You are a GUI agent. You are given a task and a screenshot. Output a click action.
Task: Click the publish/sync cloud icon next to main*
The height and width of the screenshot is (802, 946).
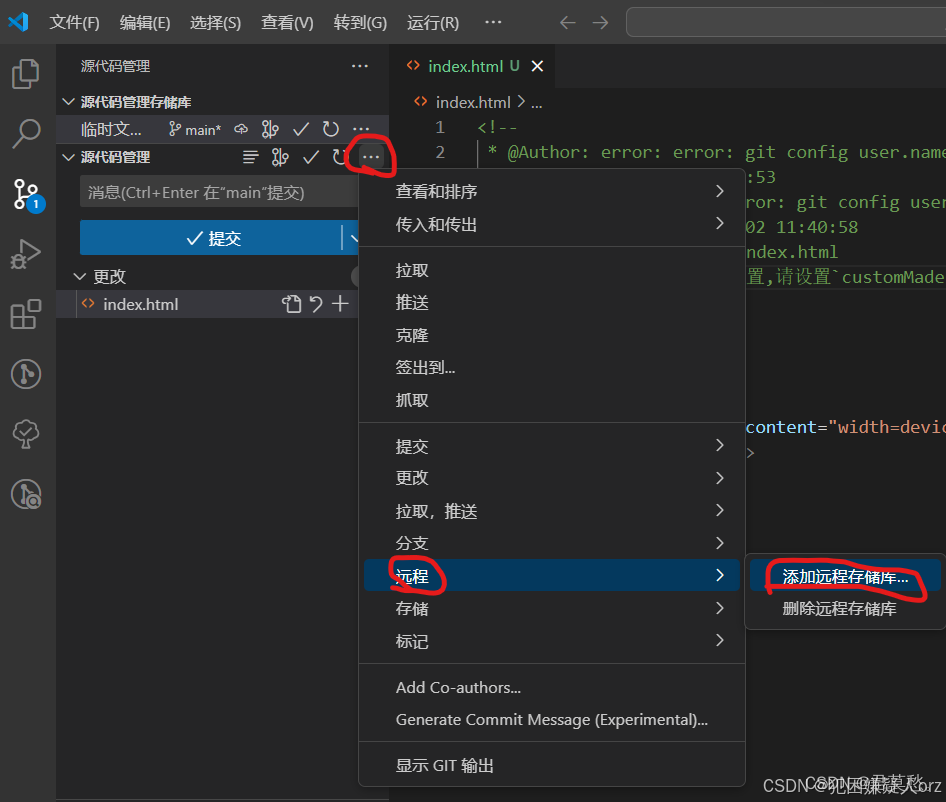[x=240, y=129]
